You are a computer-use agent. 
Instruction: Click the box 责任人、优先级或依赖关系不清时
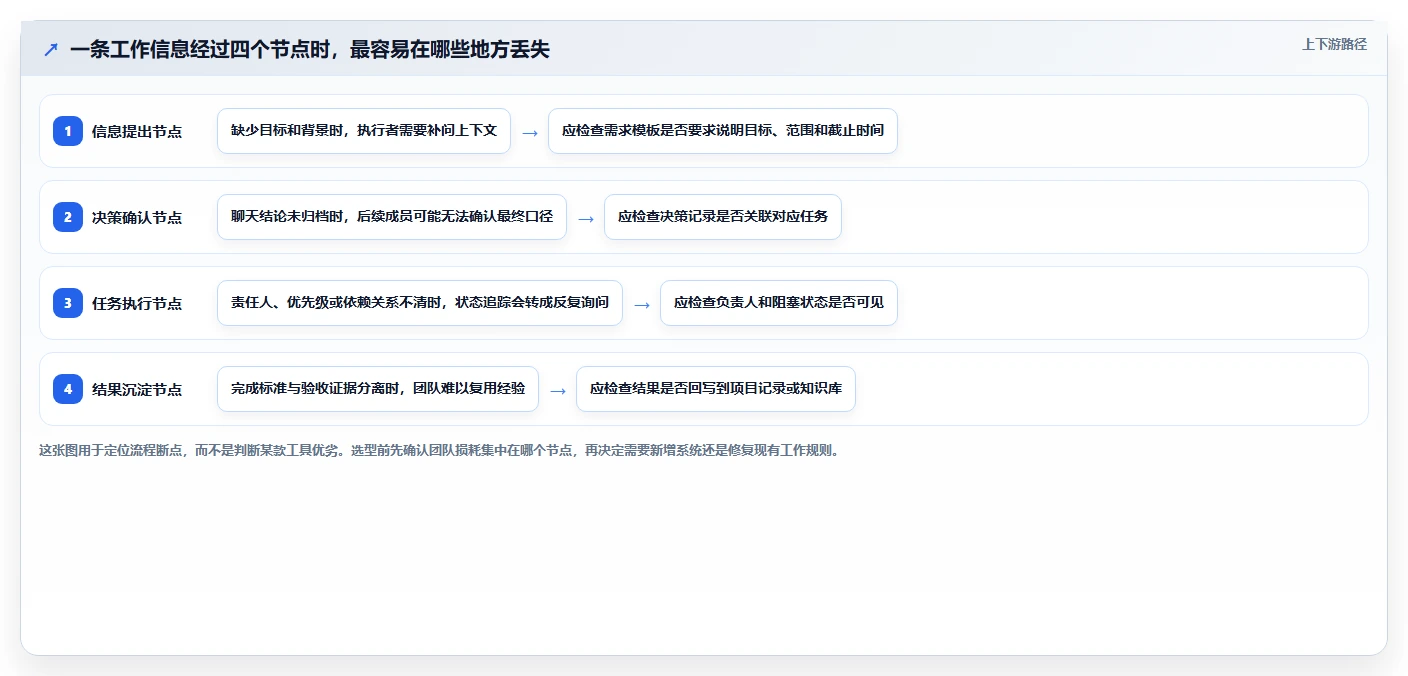point(420,303)
